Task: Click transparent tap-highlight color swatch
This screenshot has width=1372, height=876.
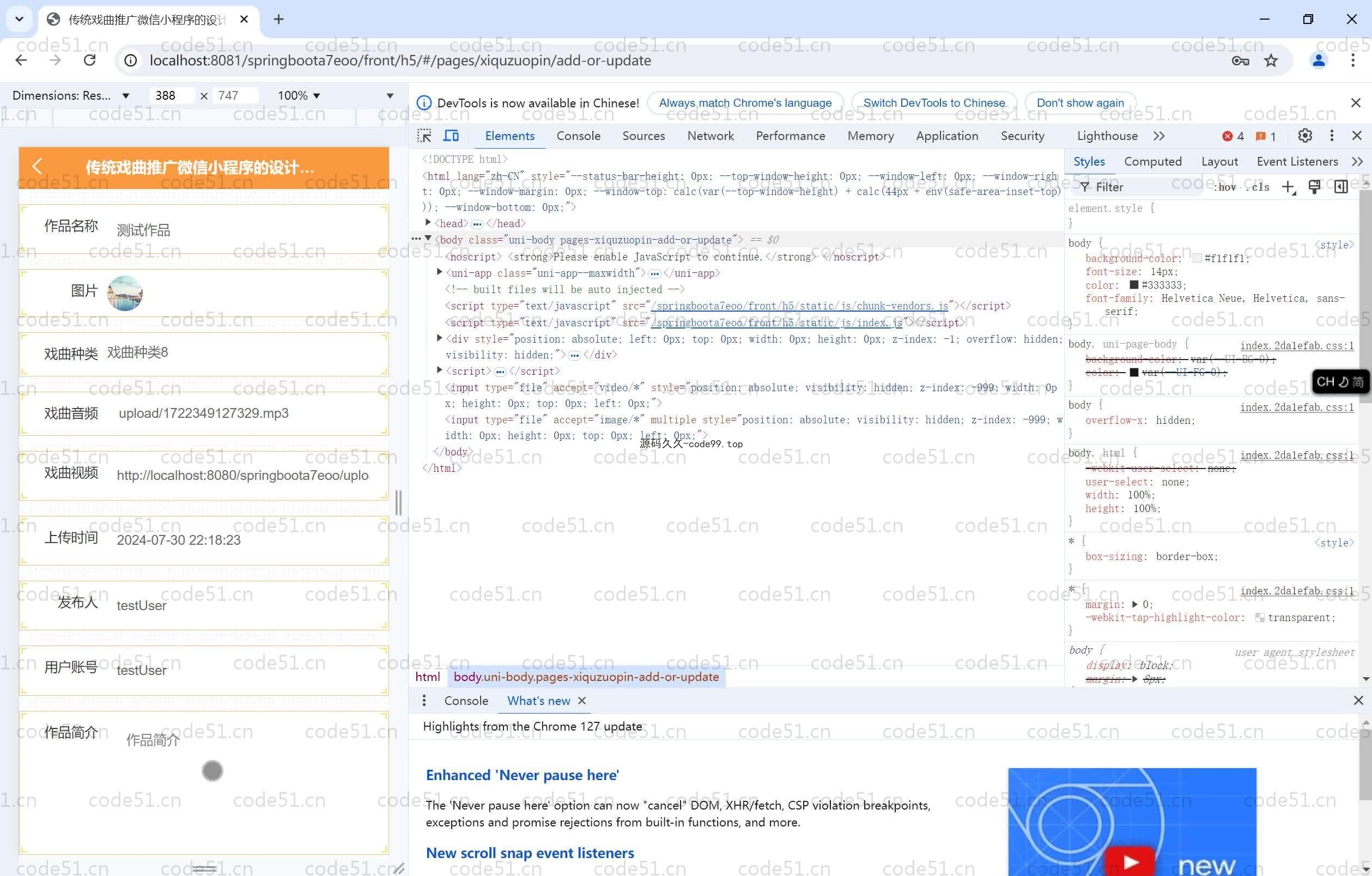Action: (1260, 618)
